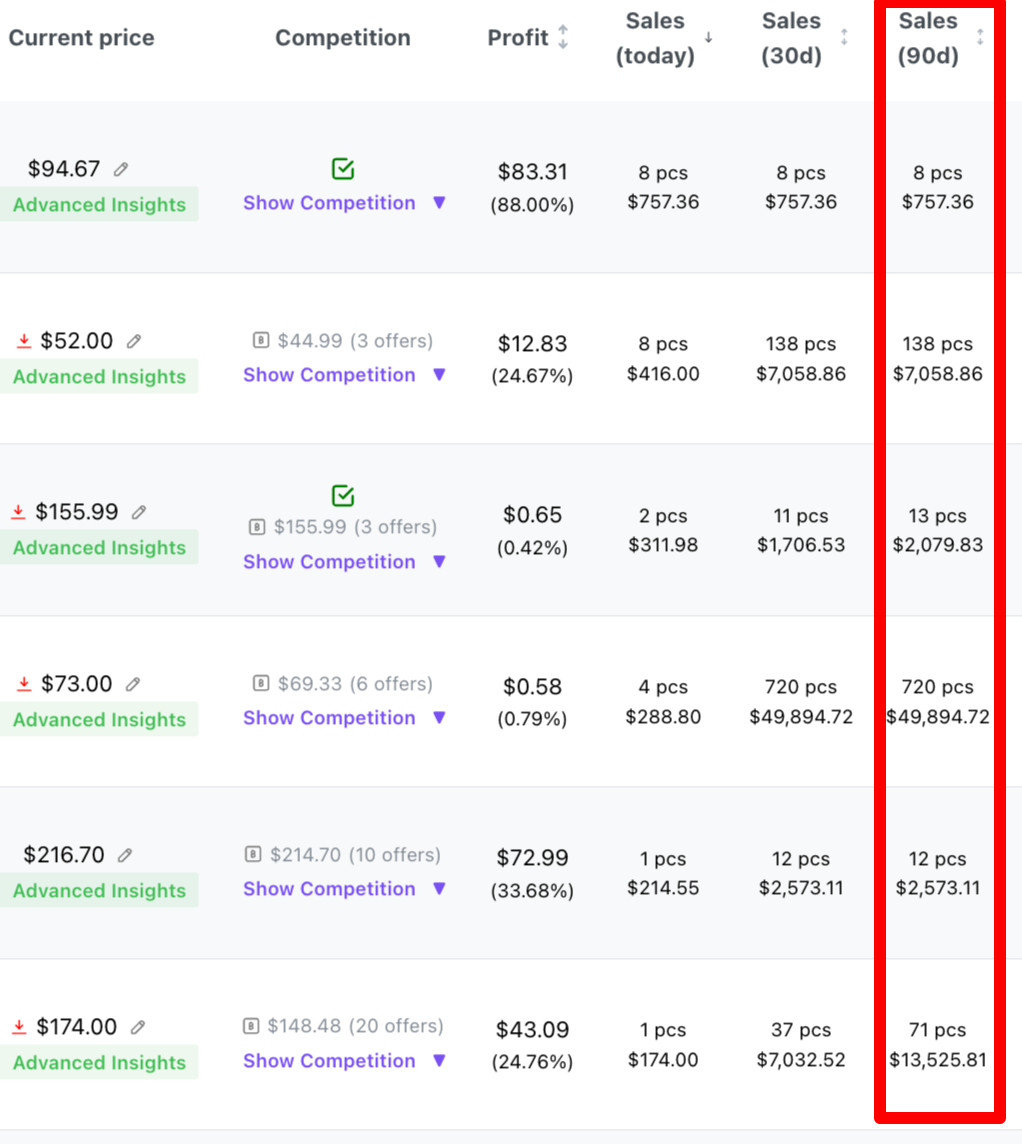Toggle green checkbox above $155.99 offers
Image resolution: width=1022 pixels, height=1144 pixels.
(343, 495)
